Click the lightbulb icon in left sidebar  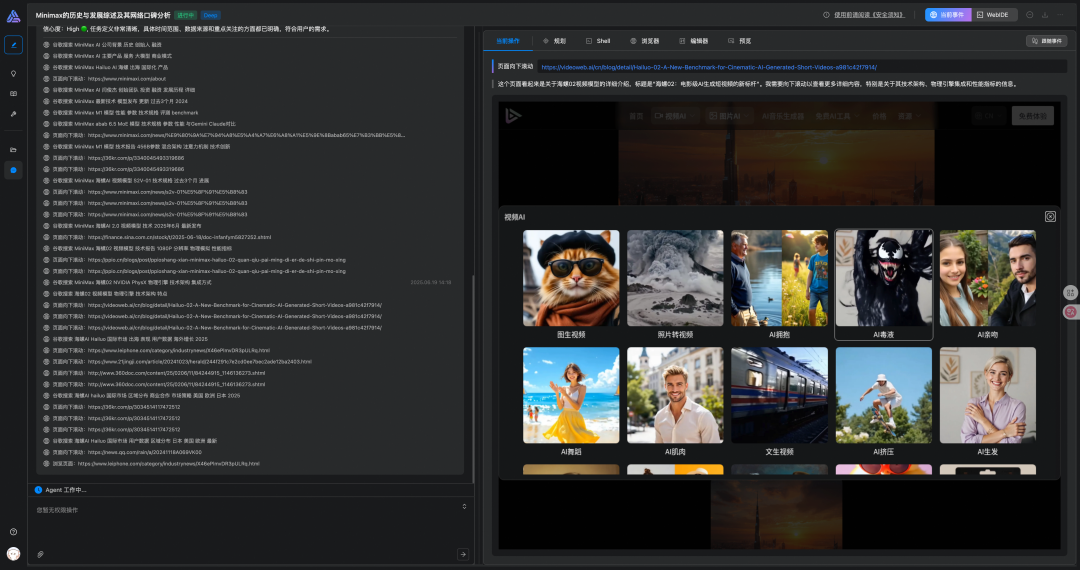pos(13,73)
